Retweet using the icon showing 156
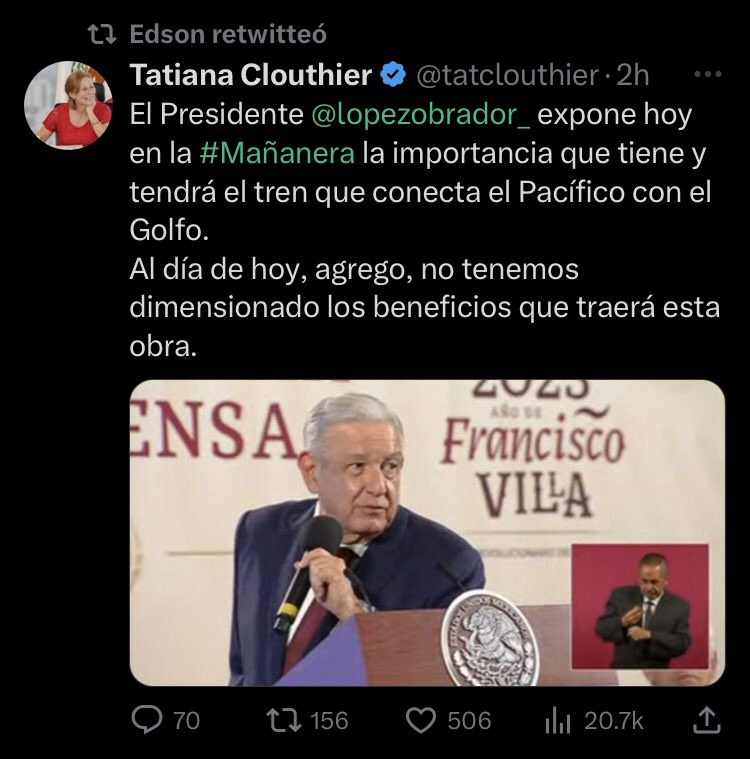 coord(284,720)
